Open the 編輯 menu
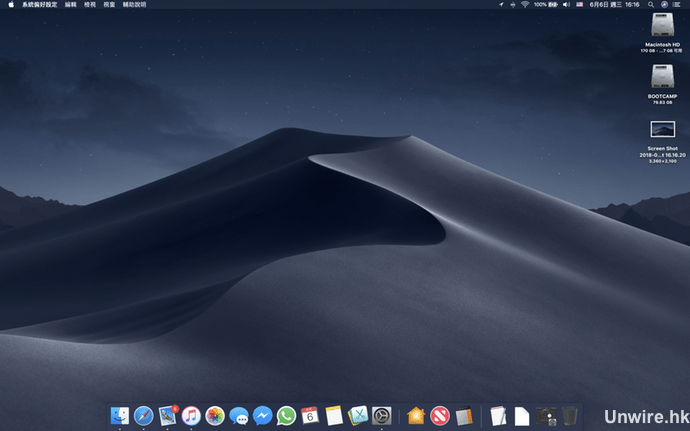 [x=70, y=4]
